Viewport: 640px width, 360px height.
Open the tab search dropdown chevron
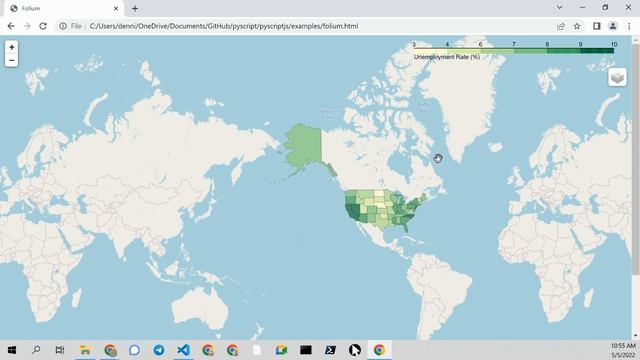560,7
